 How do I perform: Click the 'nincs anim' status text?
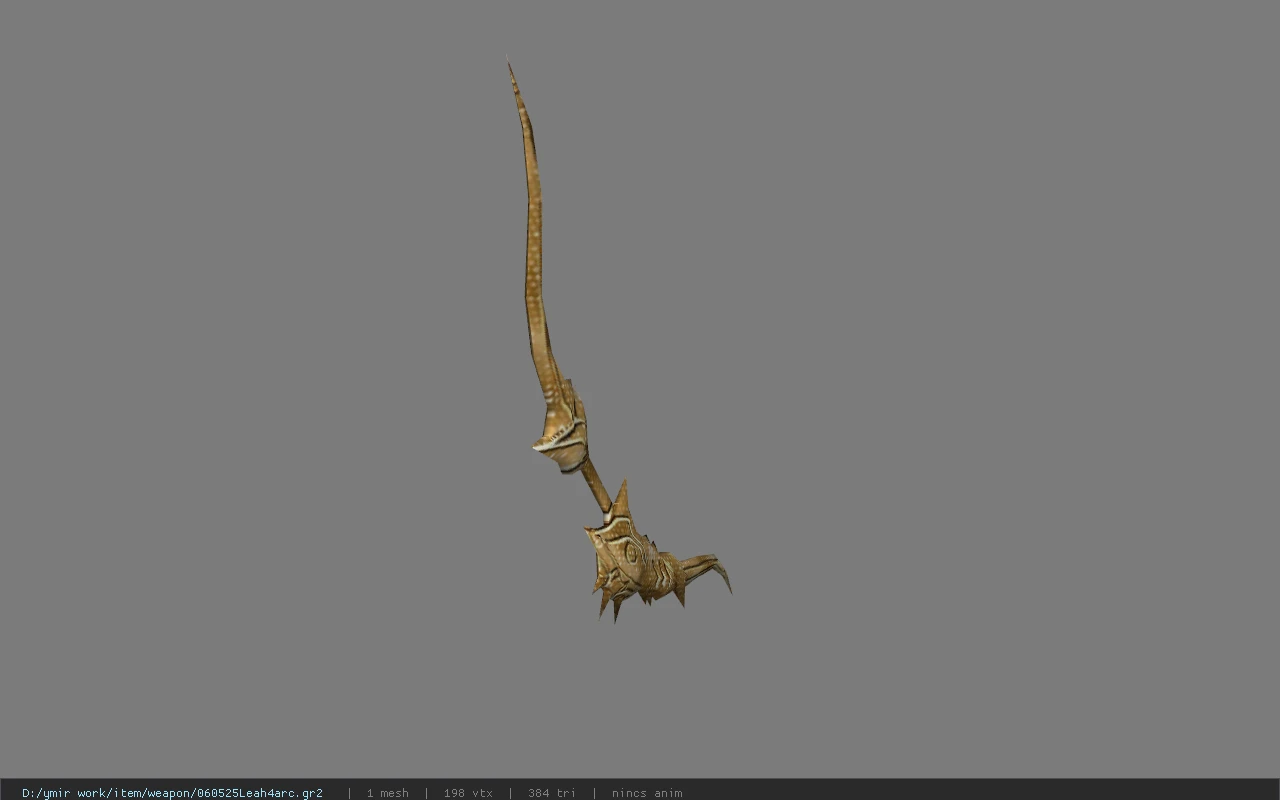click(647, 793)
